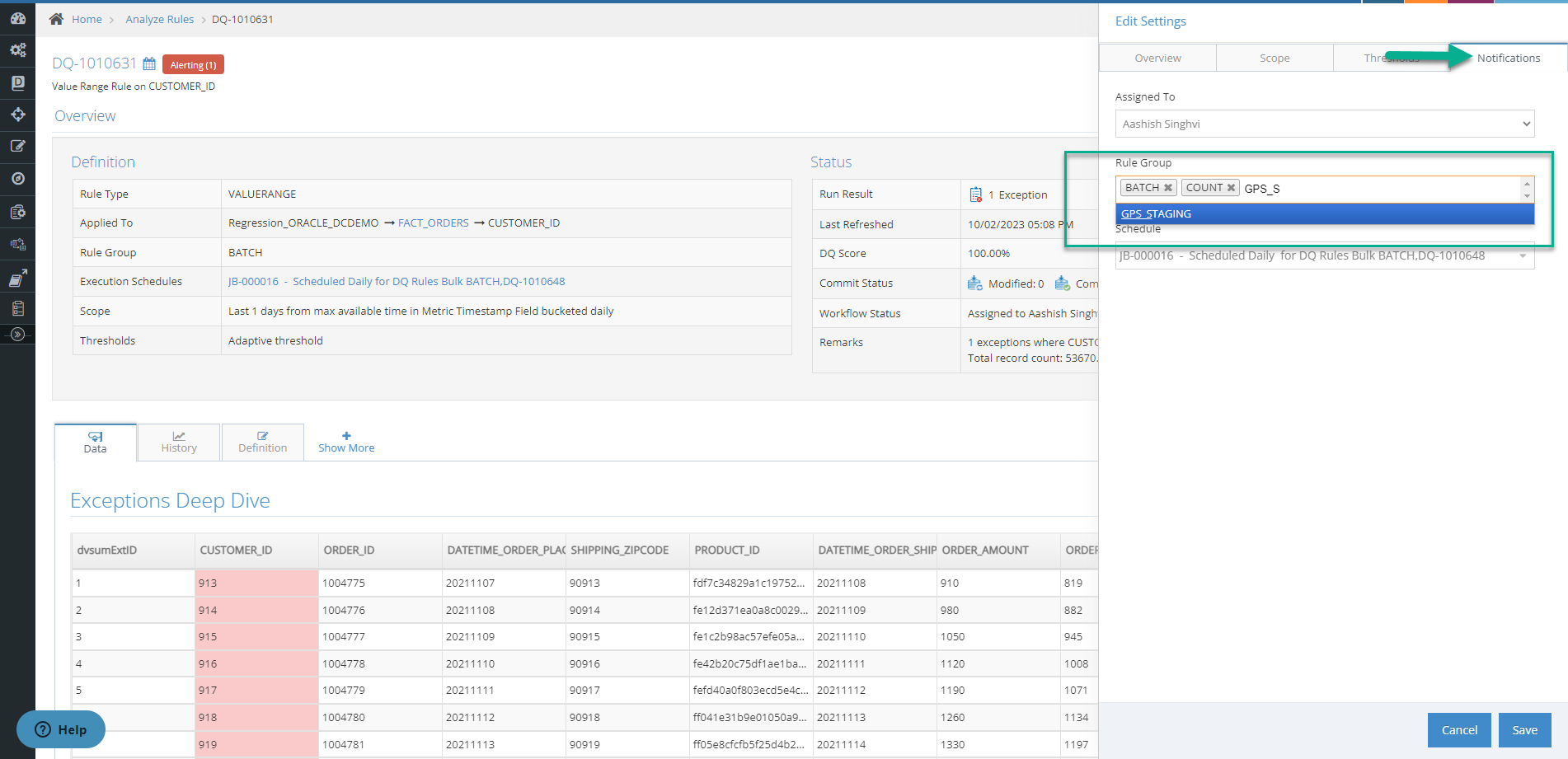
Task: Open the compass icon in sidebar
Action: click(x=17, y=179)
